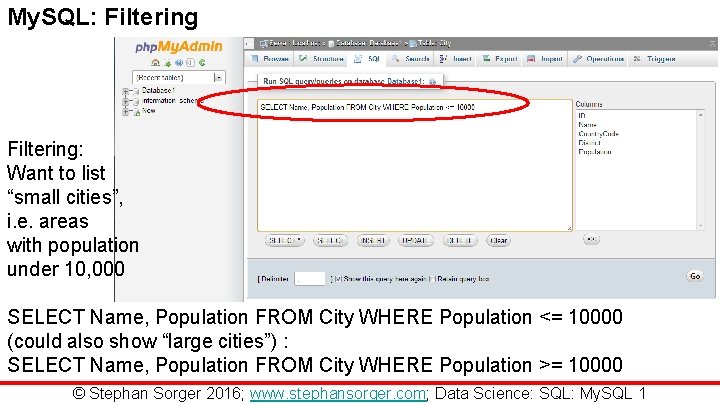Click the INSERT template button
This screenshot has height=405, width=720.
click(373, 241)
